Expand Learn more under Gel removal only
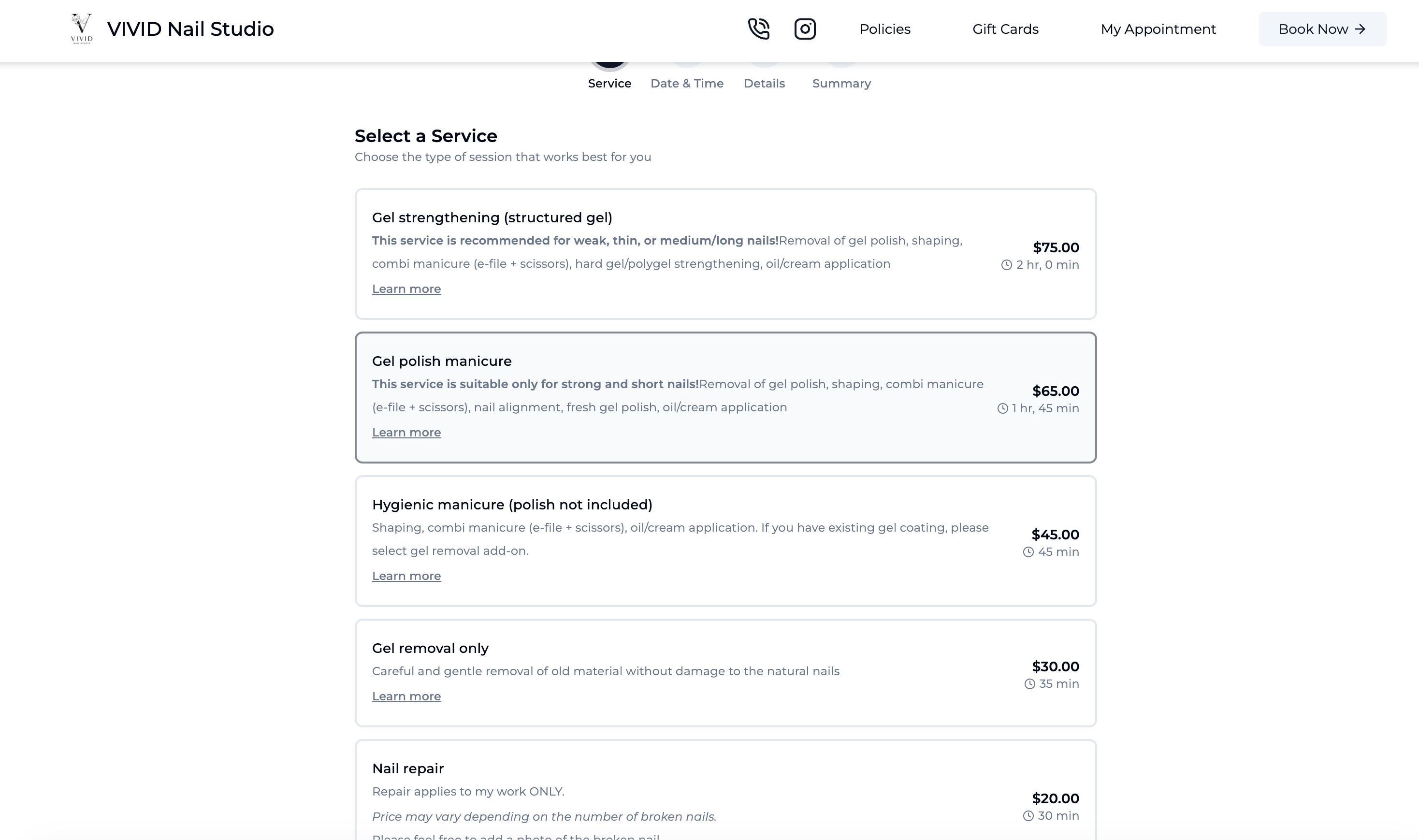Viewport: 1419px width, 840px height. click(x=406, y=696)
